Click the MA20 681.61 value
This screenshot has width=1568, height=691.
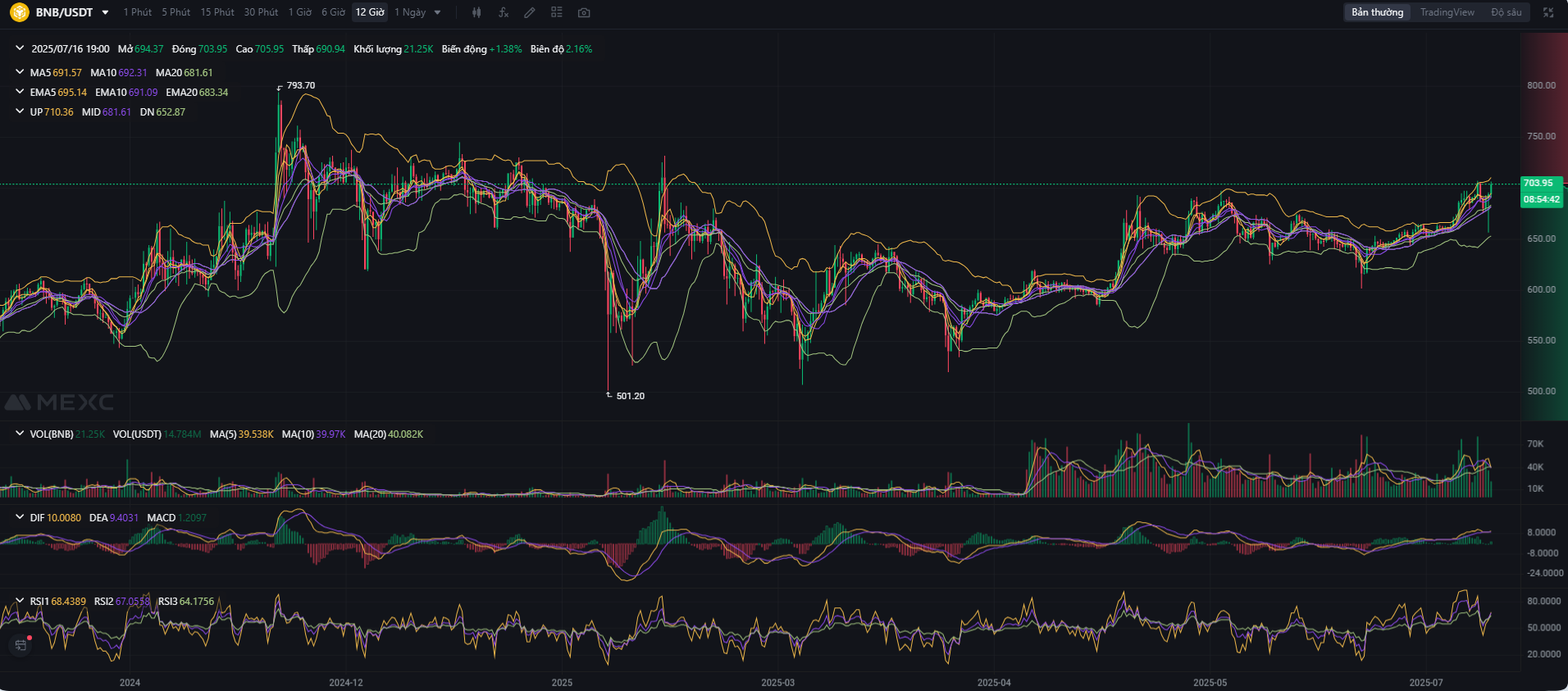click(198, 72)
